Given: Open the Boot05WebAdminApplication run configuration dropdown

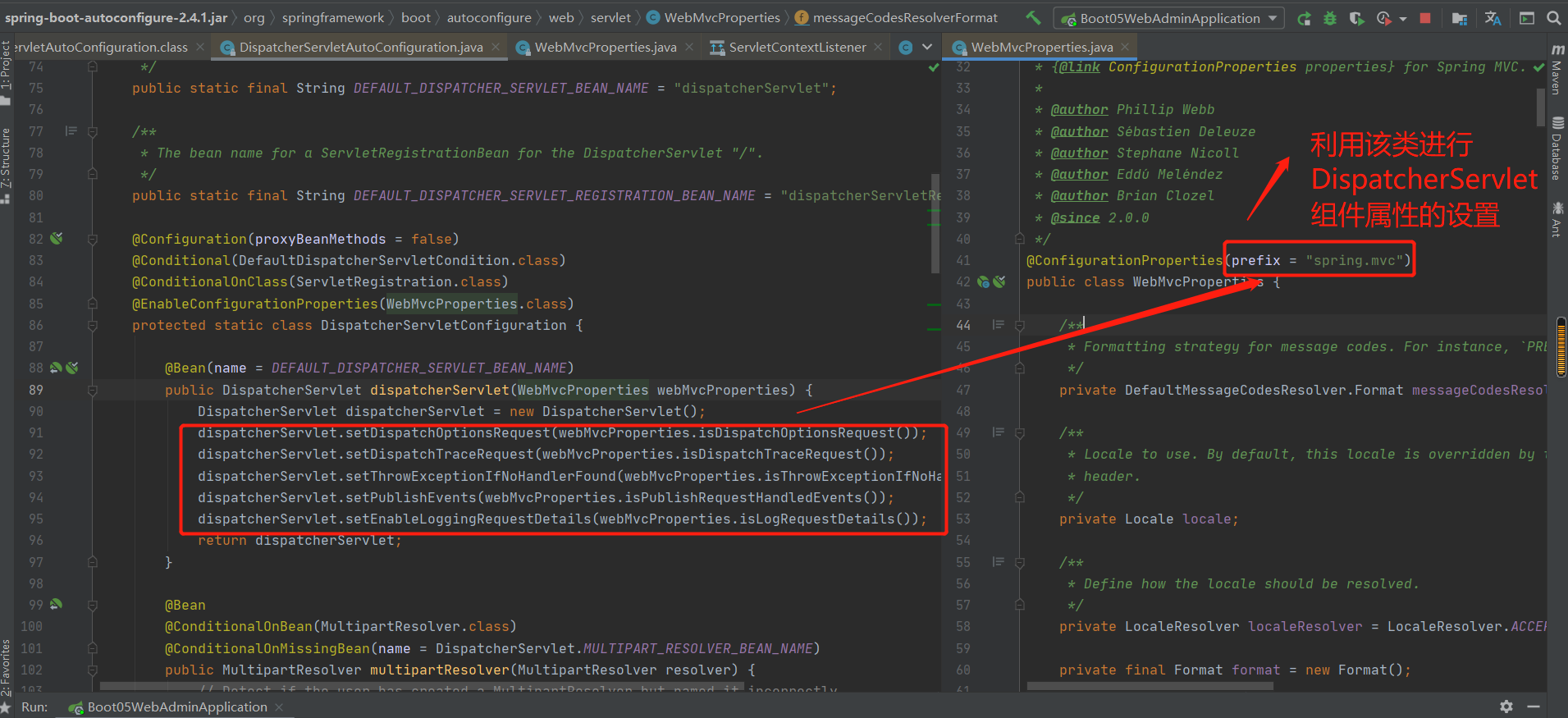Looking at the screenshot, I should click(1168, 18).
